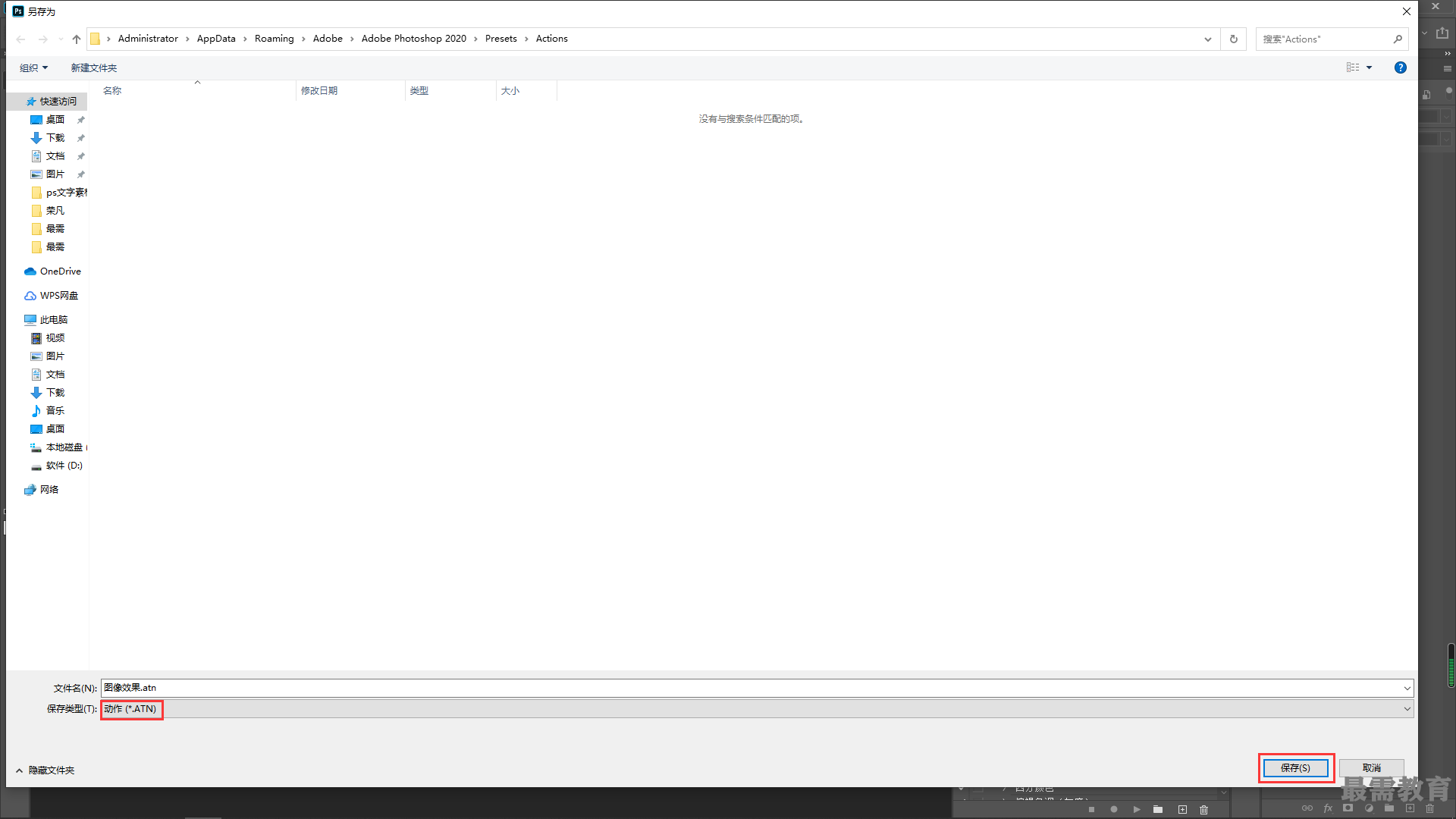The image size is (1456, 819).
Task: Click the Search Actions box
Action: pyautogui.click(x=1323, y=39)
